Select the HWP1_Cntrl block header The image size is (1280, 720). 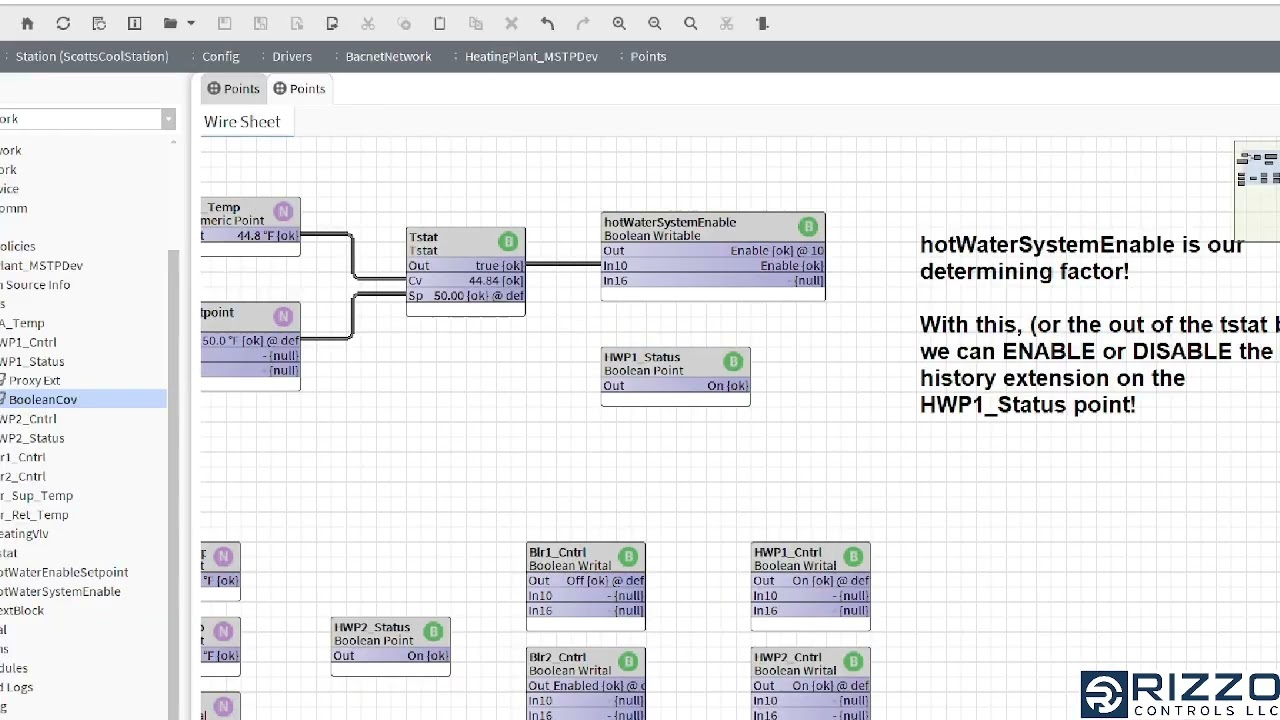pos(811,558)
